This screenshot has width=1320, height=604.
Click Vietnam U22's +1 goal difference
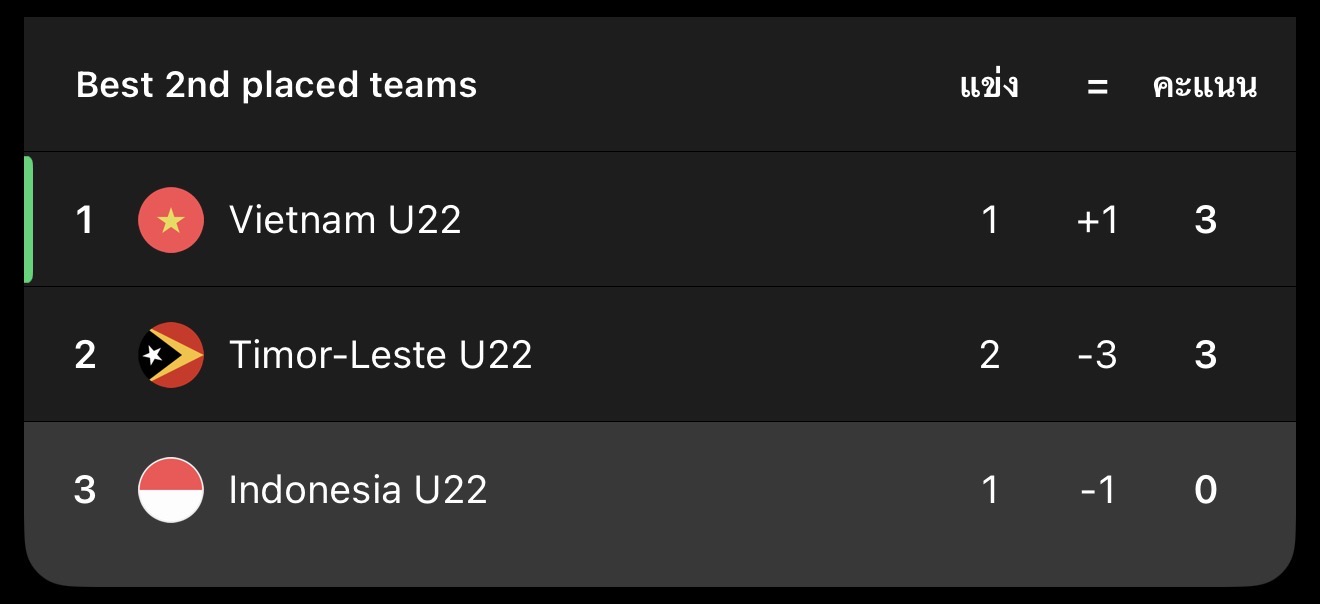1097,220
